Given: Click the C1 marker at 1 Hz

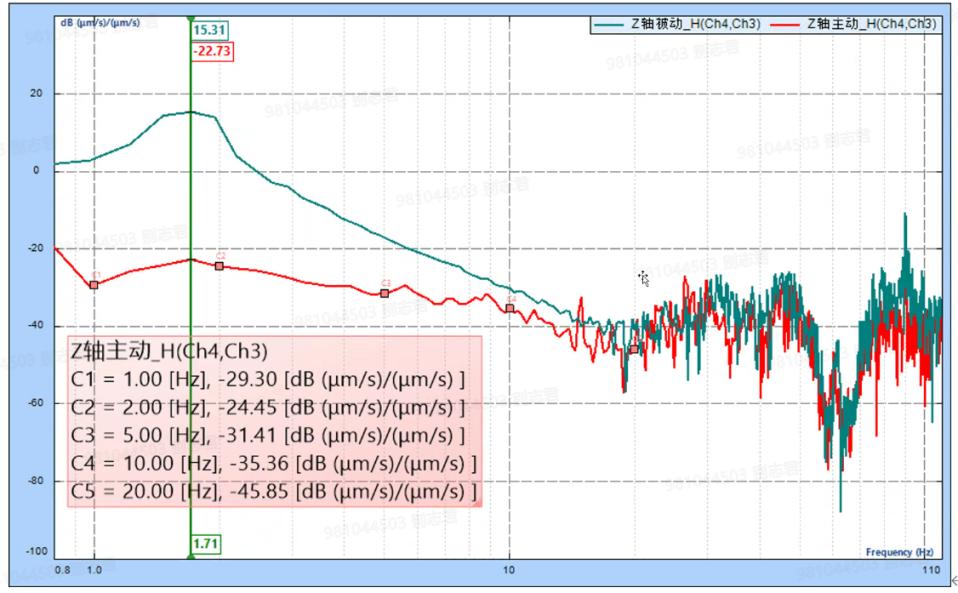Looking at the screenshot, I should (x=94, y=285).
